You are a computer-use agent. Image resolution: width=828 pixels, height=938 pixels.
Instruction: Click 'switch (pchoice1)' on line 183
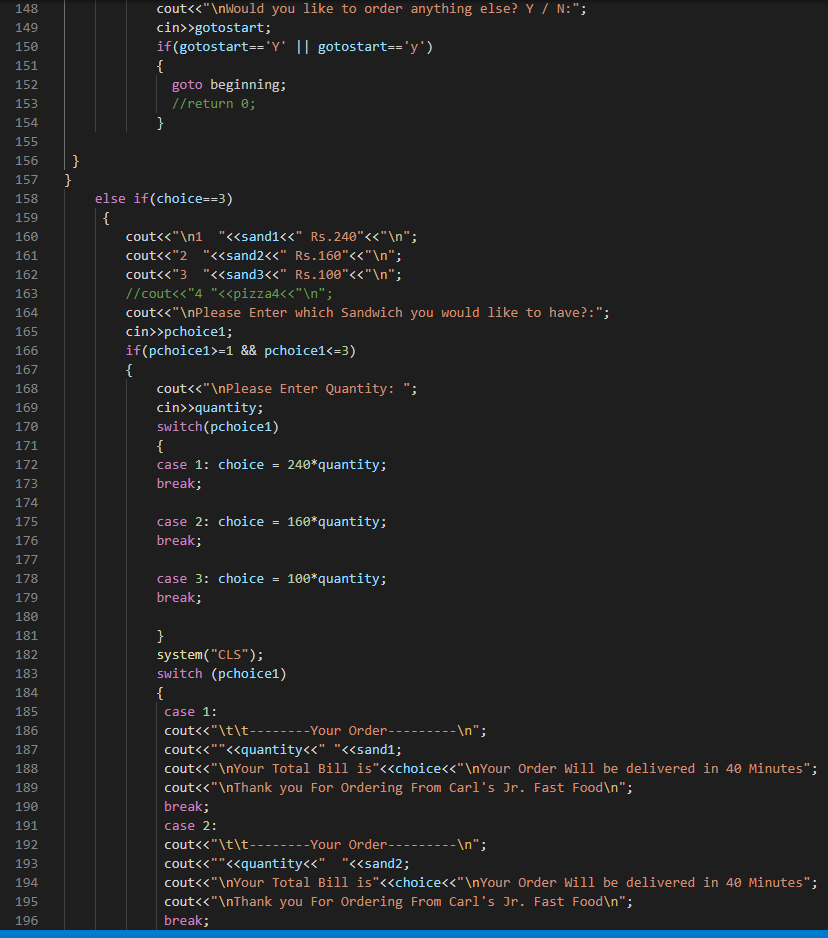coord(221,674)
